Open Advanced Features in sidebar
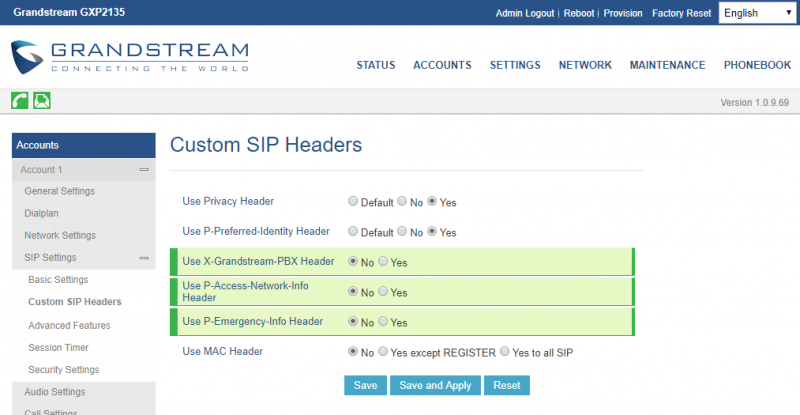 [x=69, y=325]
